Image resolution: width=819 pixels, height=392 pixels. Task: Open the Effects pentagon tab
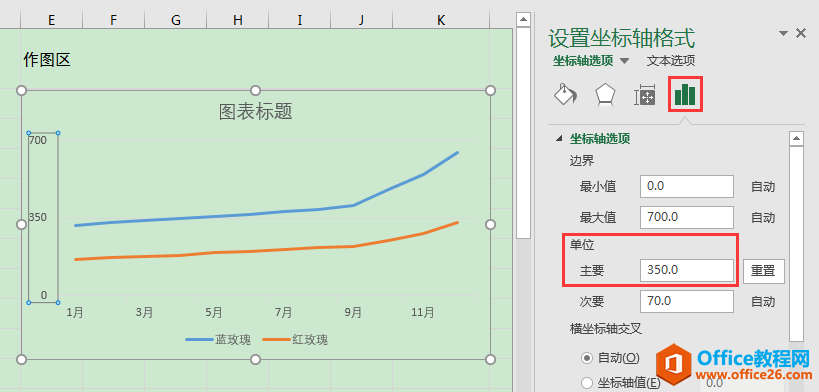(x=605, y=95)
